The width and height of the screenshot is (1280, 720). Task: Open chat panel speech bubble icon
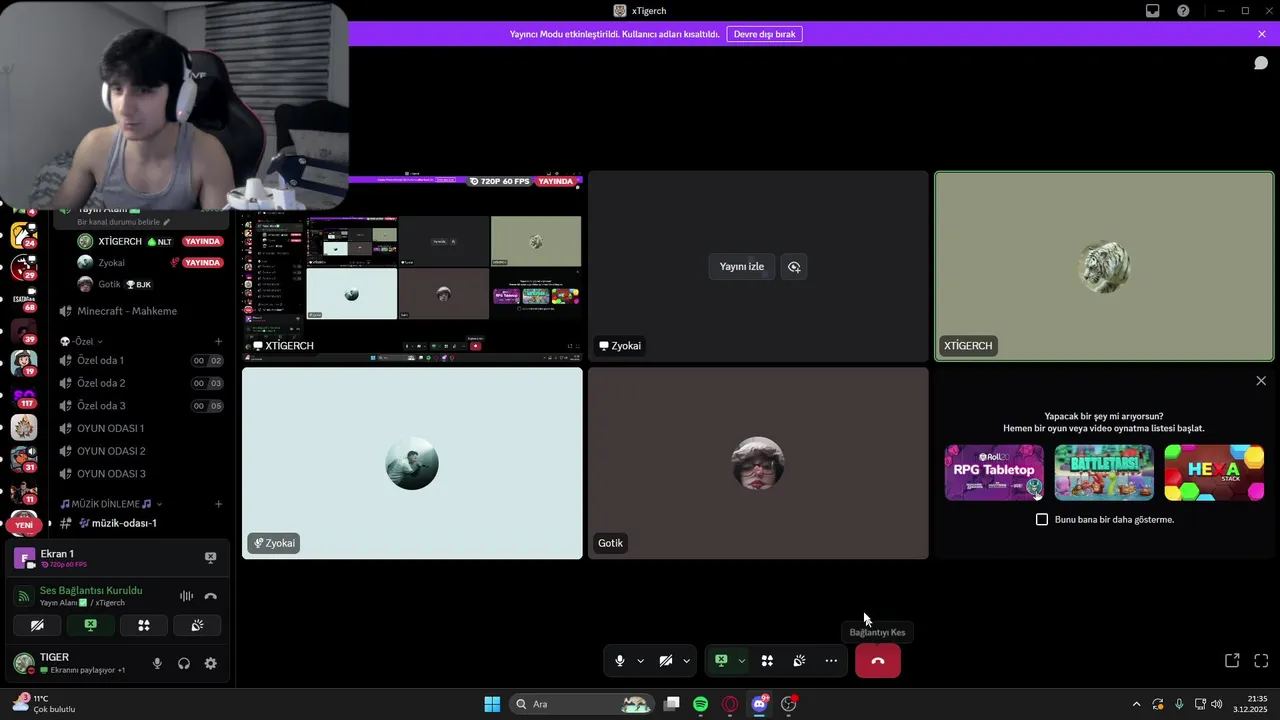pos(1261,63)
